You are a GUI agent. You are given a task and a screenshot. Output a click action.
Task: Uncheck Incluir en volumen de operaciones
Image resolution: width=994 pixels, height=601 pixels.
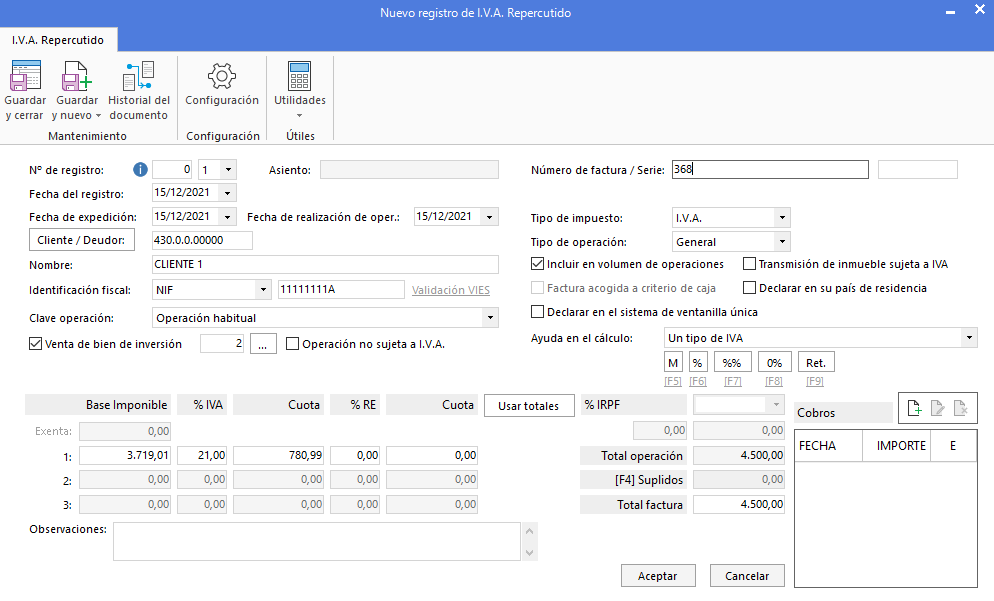[x=538, y=264]
